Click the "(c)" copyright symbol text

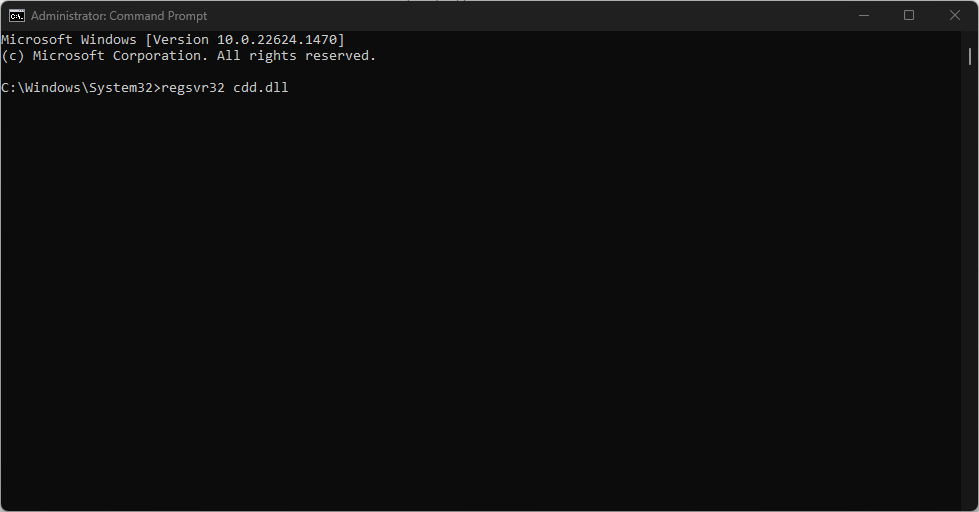[x=12, y=56]
